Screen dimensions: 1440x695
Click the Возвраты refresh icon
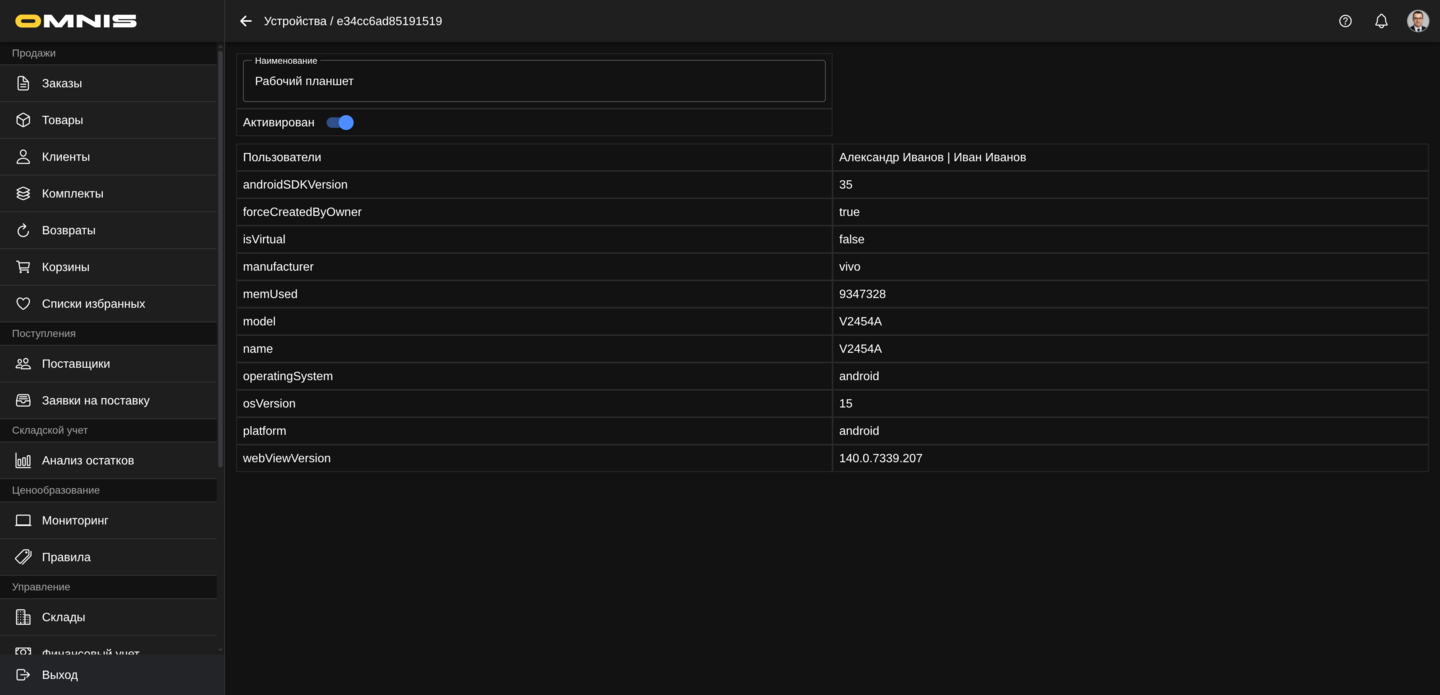pos(23,230)
